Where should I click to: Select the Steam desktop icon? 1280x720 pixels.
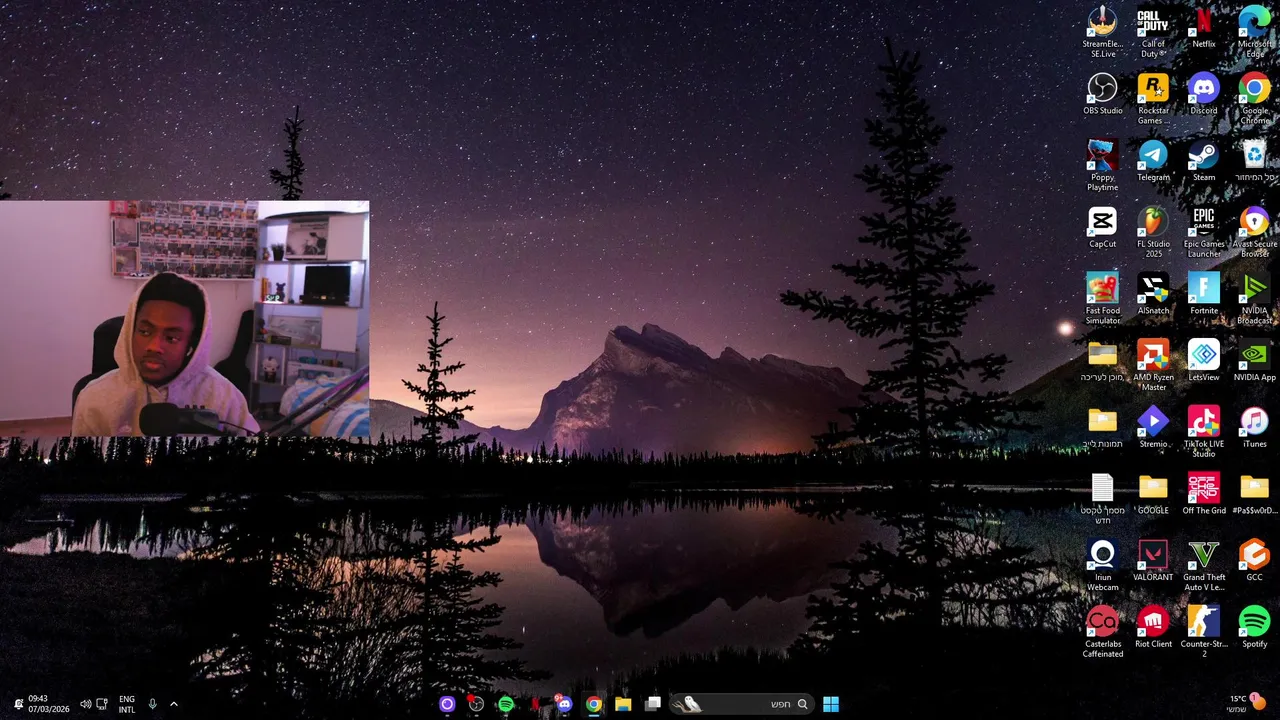[x=1204, y=161]
